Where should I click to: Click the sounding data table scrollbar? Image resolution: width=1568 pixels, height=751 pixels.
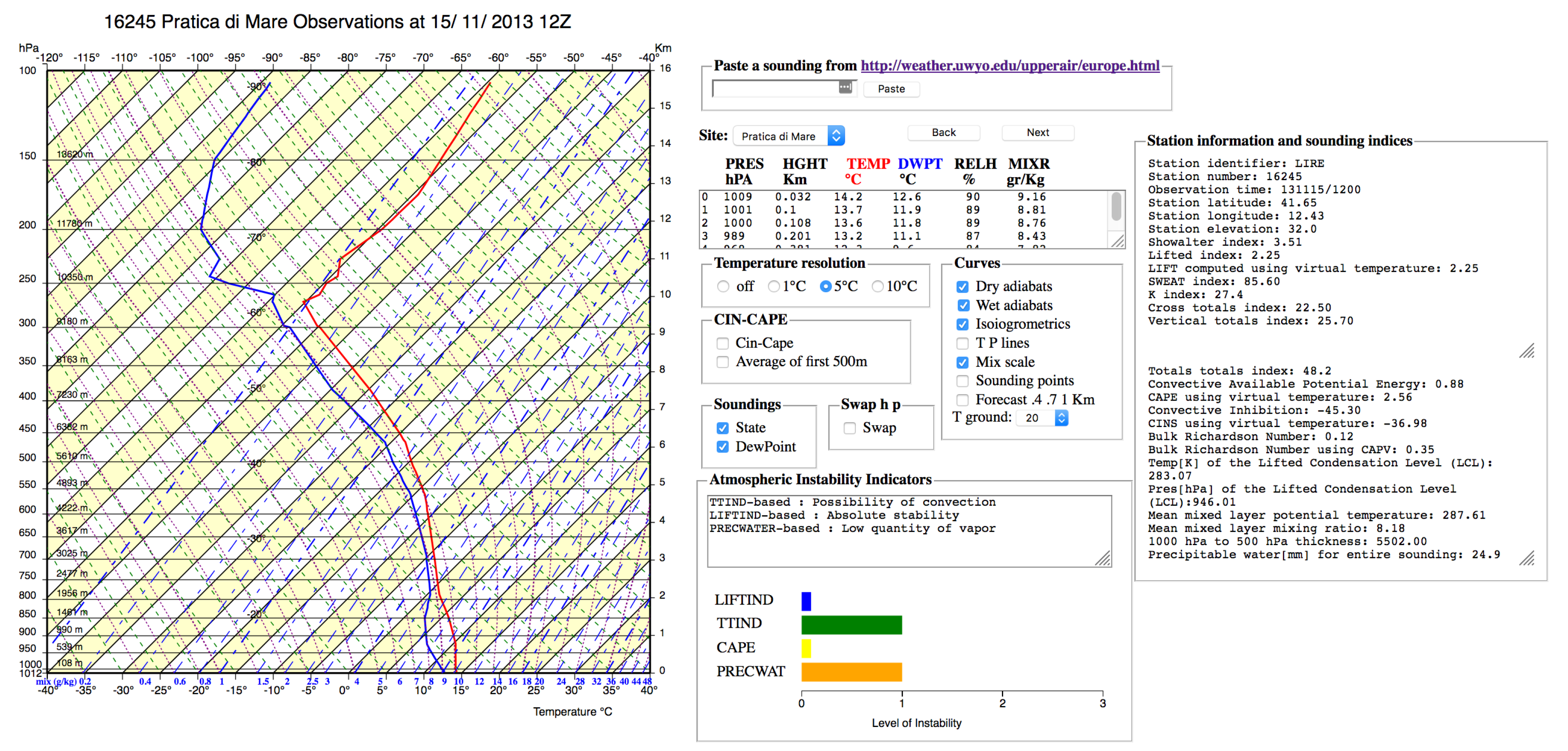[x=1116, y=207]
